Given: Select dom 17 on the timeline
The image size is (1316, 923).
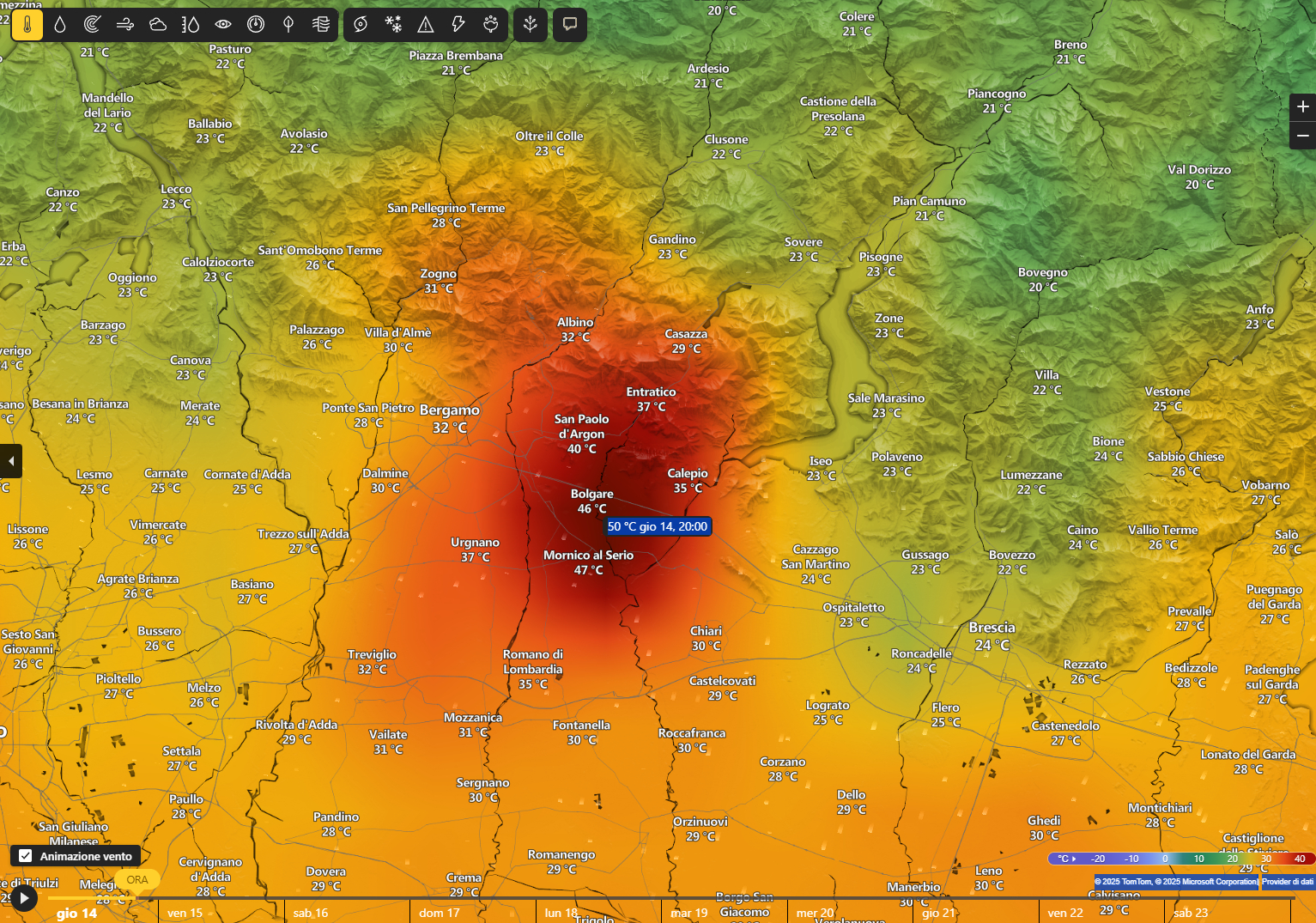Looking at the screenshot, I should click(x=440, y=914).
